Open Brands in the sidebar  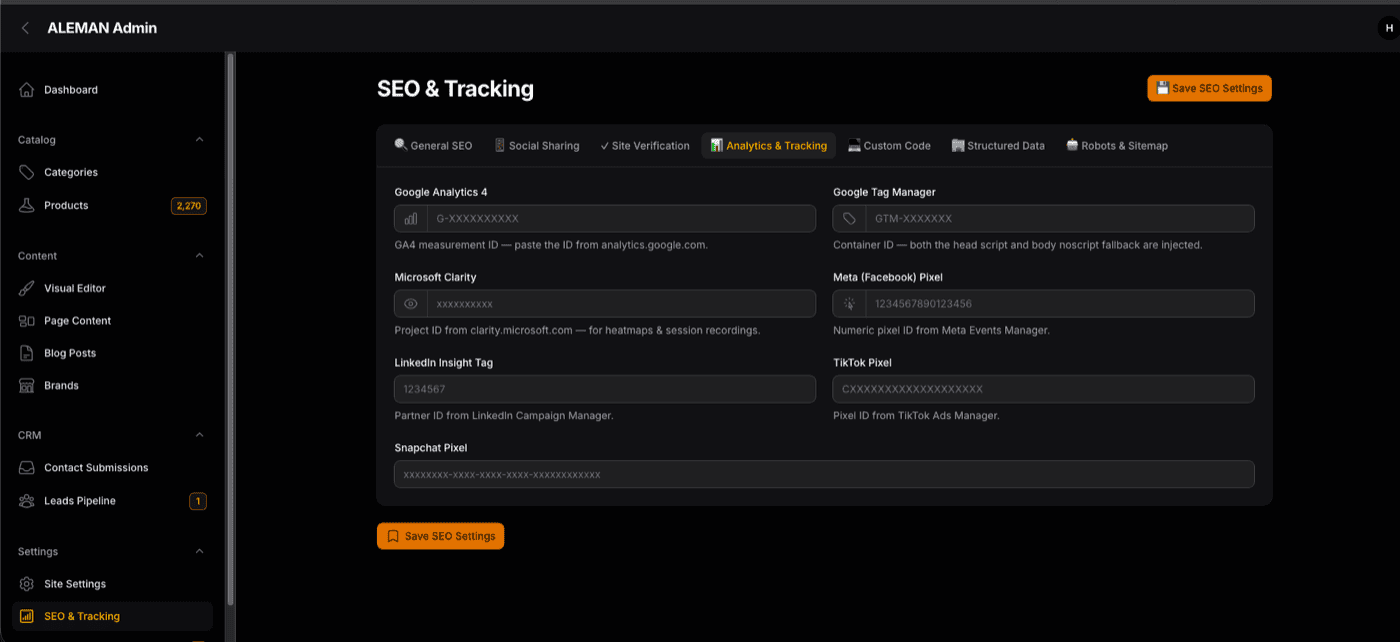pyautogui.click(x=112, y=385)
